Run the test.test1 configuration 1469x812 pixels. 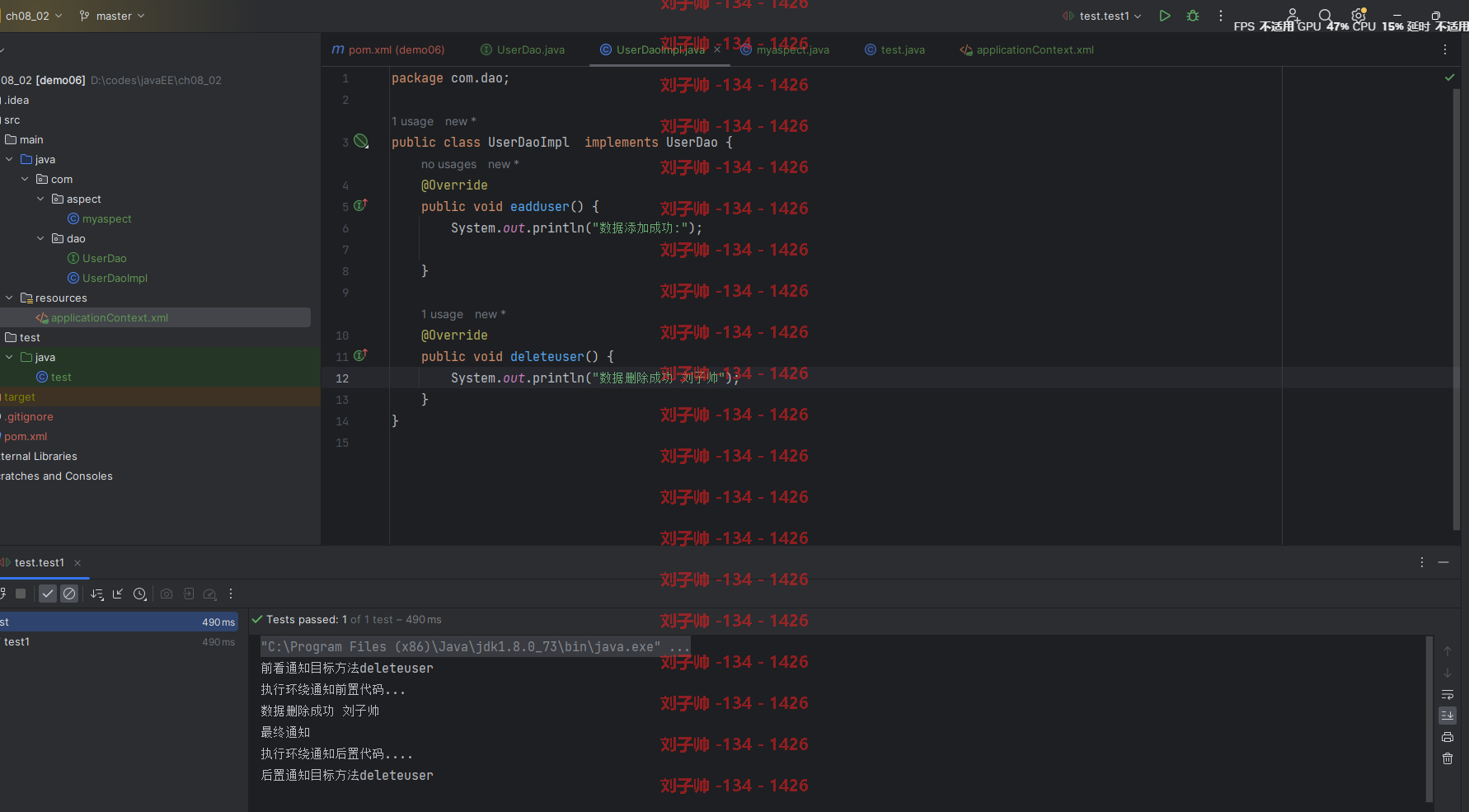coord(1164,16)
